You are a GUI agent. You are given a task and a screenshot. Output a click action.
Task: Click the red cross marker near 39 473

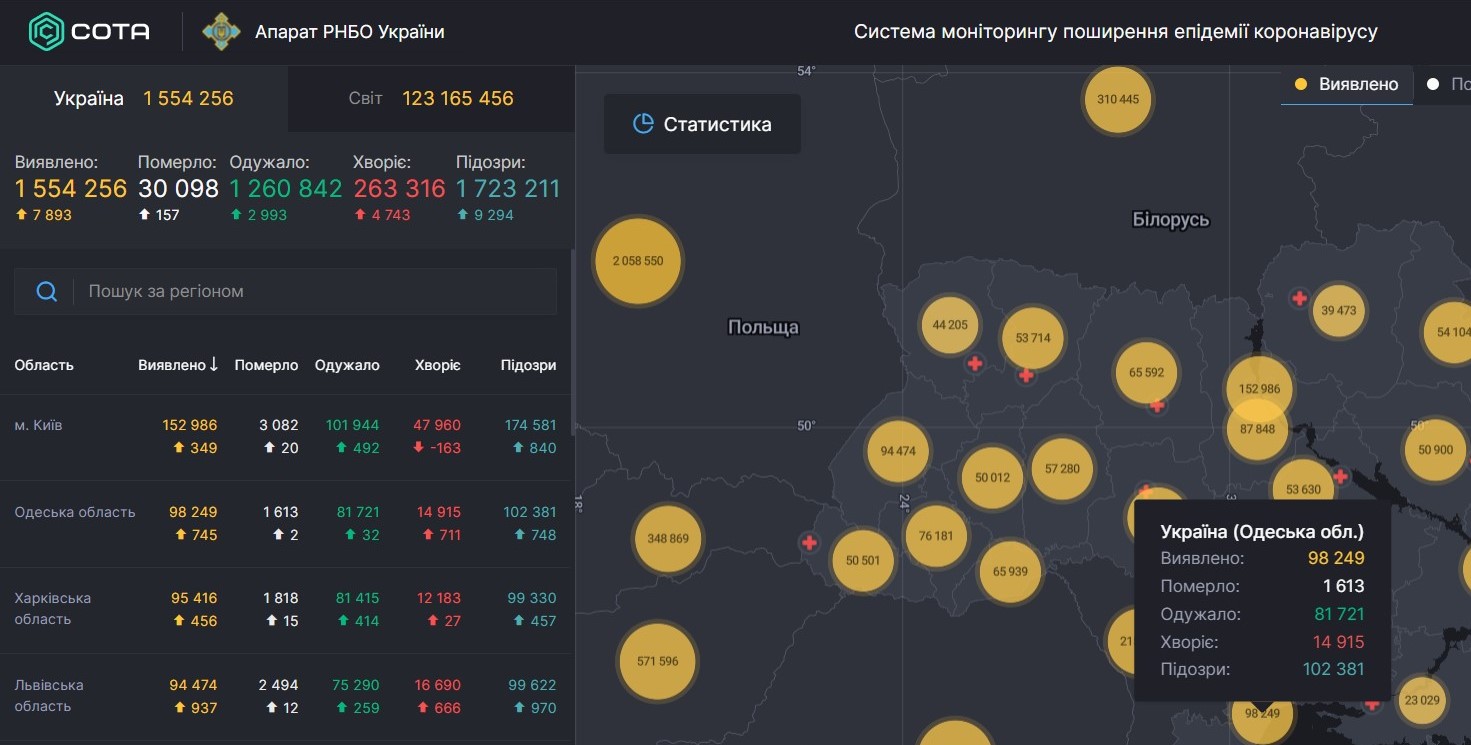point(1299,298)
